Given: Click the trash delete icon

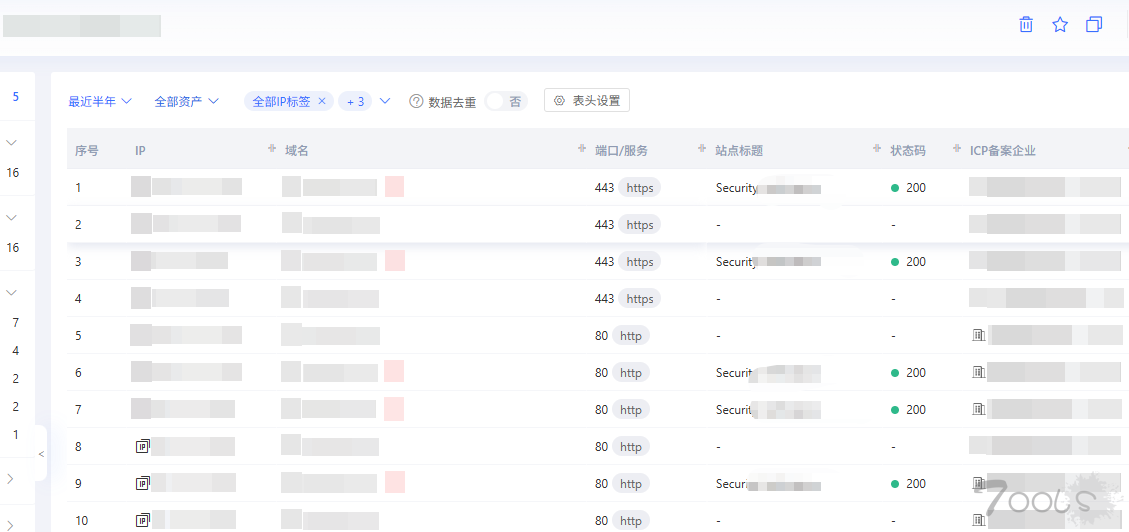Looking at the screenshot, I should pos(1026,25).
